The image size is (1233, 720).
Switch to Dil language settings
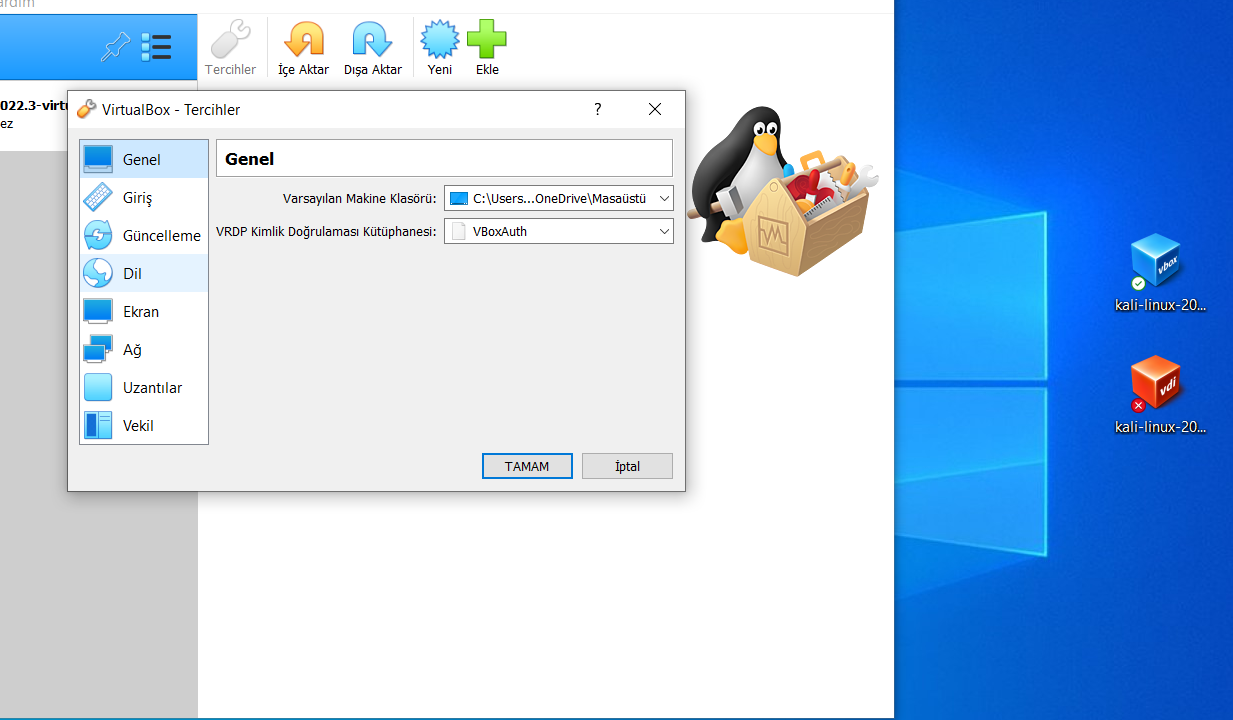click(x=144, y=274)
